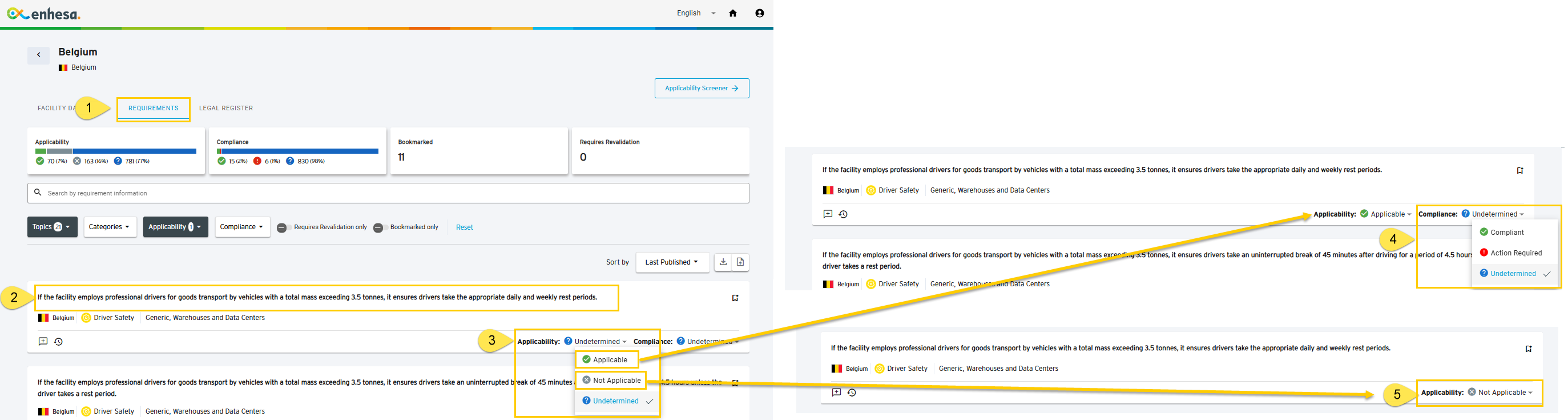This screenshot has height=420, width=1568.
Task: Open the Categories filter dropdown
Action: (110, 227)
